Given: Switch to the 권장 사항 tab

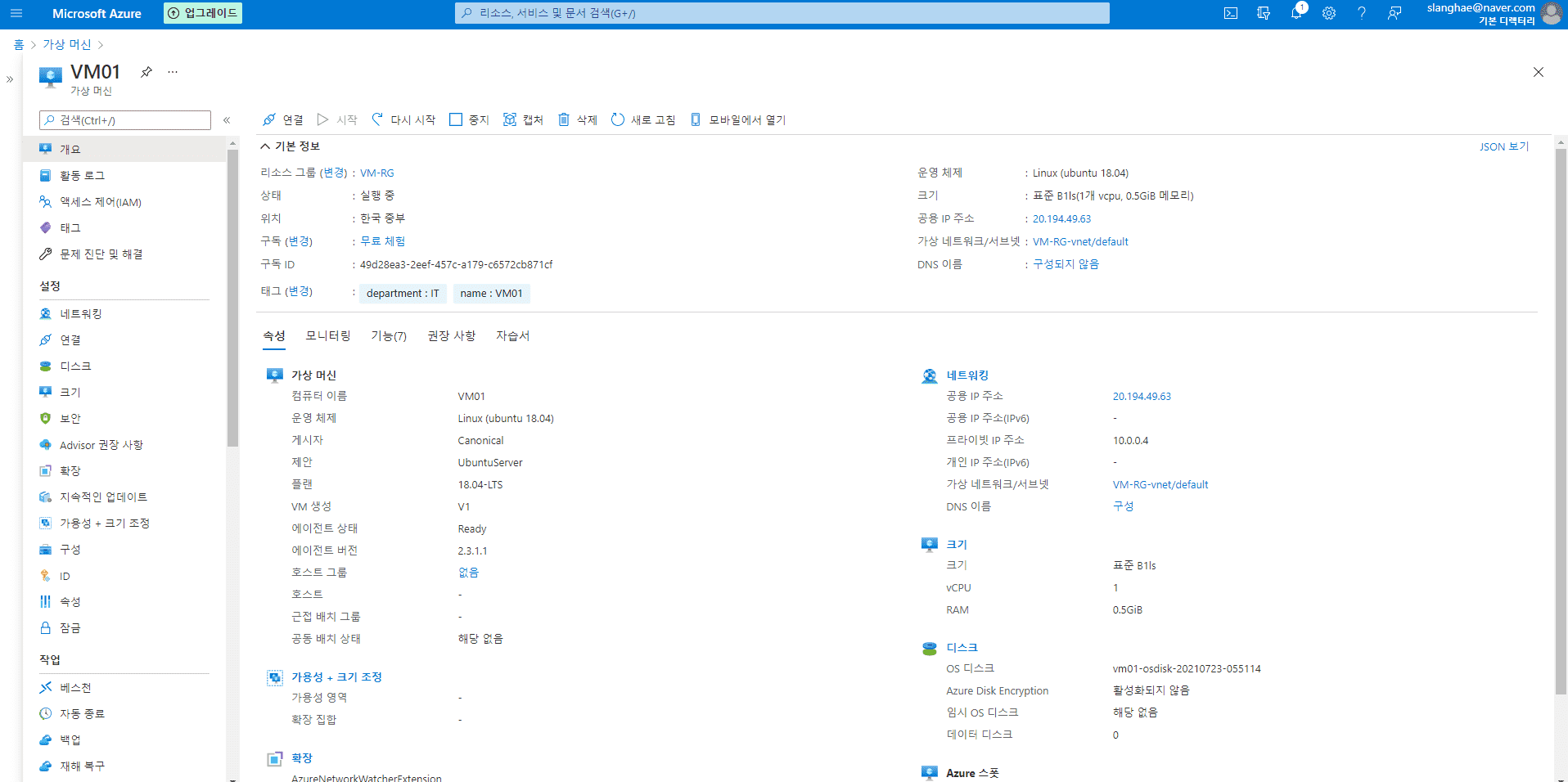Looking at the screenshot, I should click(x=452, y=335).
